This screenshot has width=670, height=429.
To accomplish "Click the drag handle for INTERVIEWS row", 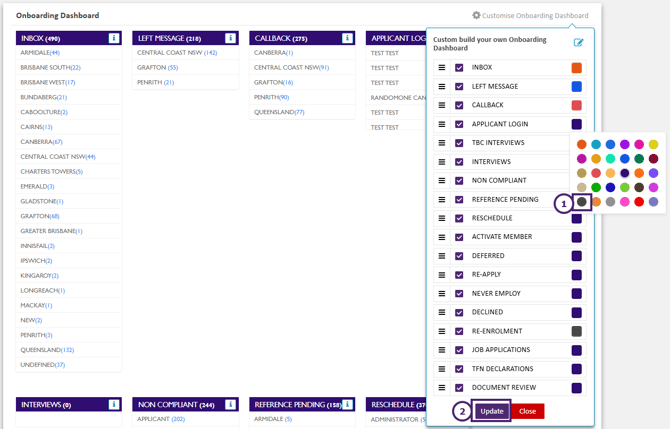I will [x=442, y=162].
